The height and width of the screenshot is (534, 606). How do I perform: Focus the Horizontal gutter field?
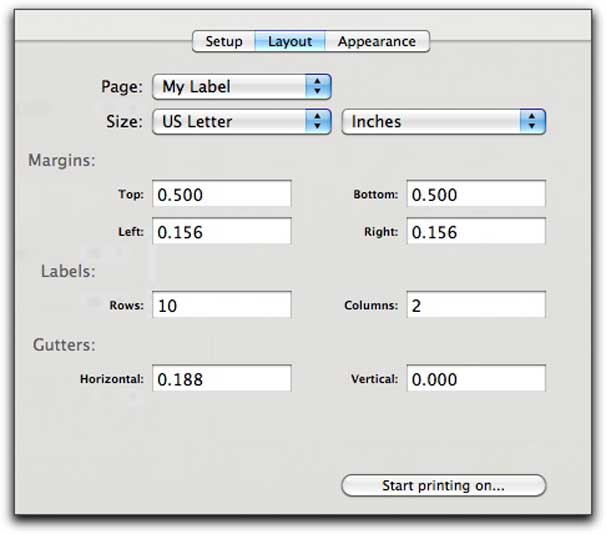click(221, 378)
